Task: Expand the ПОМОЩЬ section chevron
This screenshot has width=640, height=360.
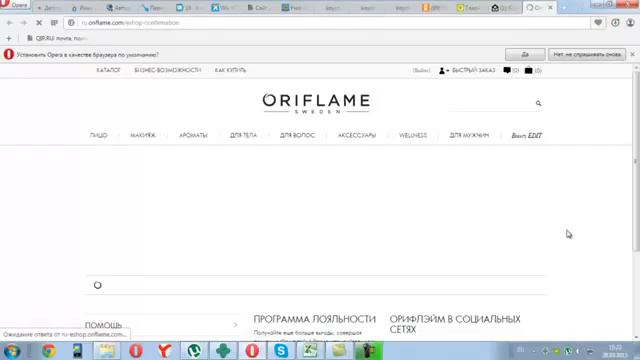Action: pos(236,325)
